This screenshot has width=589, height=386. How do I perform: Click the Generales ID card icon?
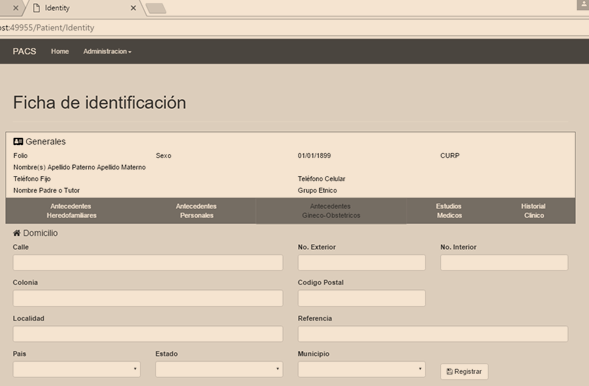click(18, 141)
